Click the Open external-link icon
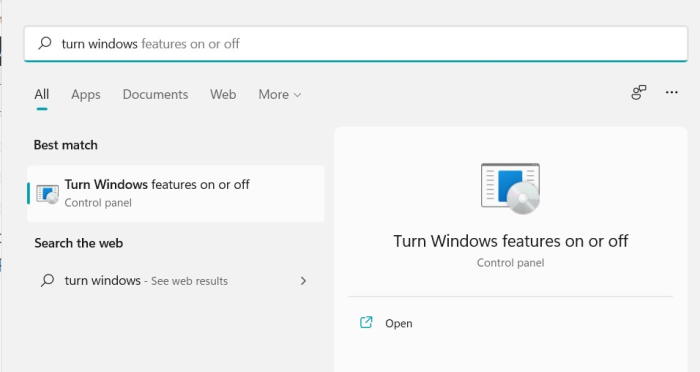700x372 pixels. [366, 322]
